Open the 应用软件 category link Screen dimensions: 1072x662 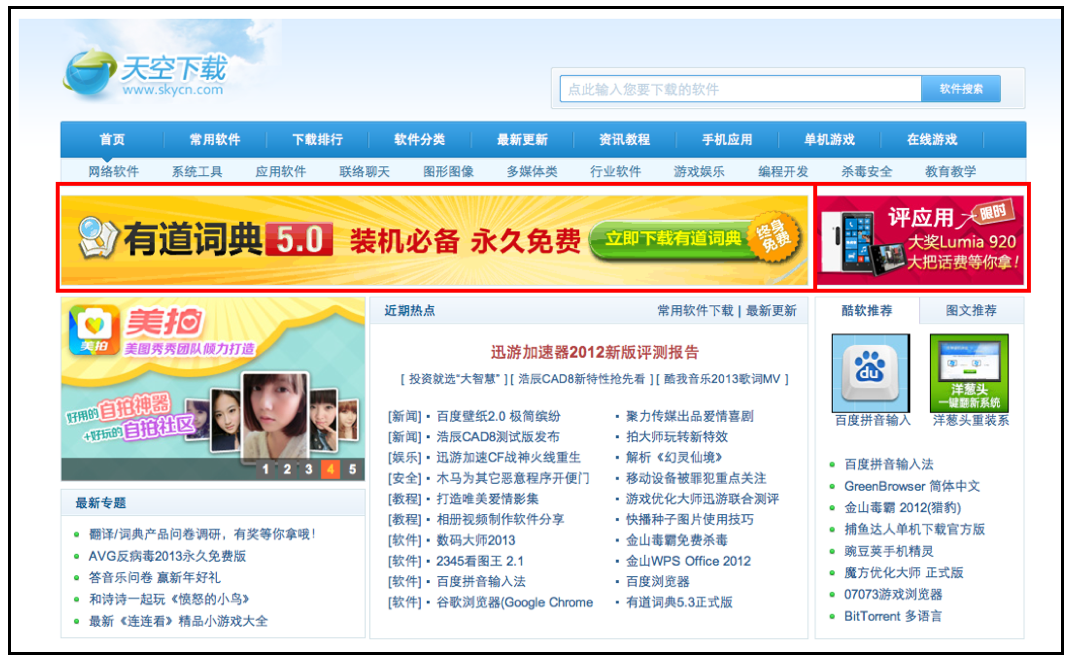tap(280, 172)
